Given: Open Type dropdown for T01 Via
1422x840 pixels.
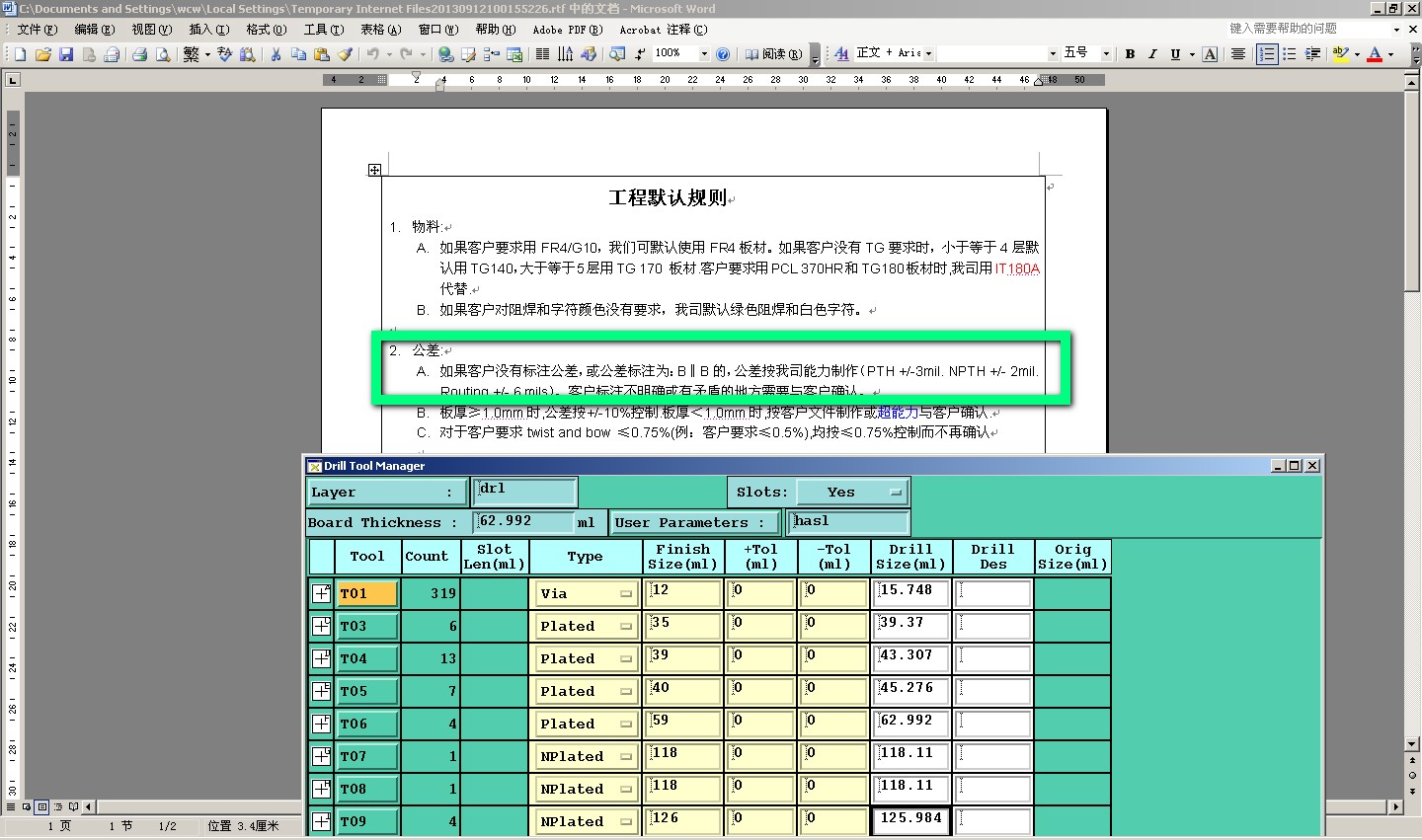Looking at the screenshot, I should coord(587,593).
